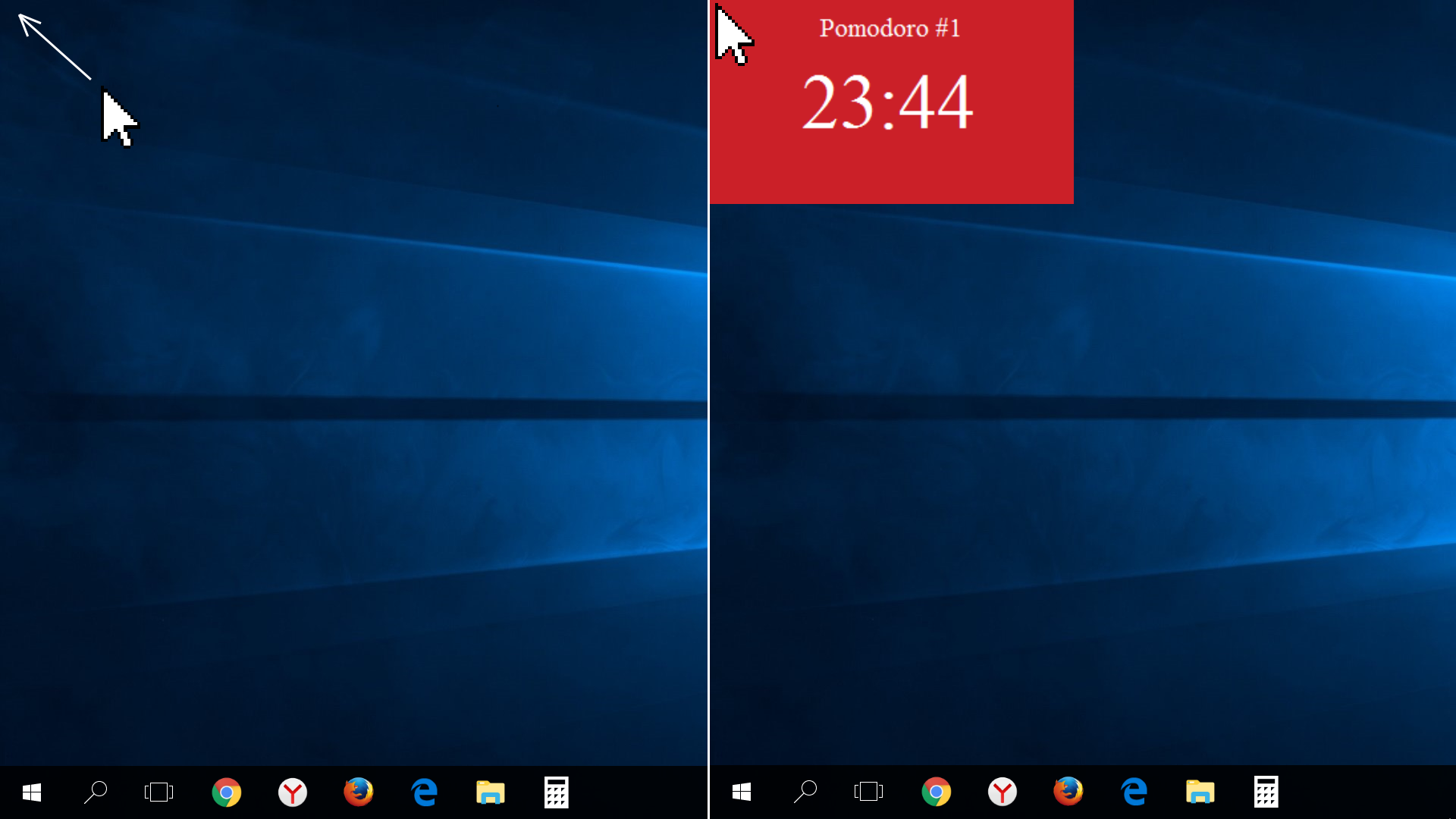Open File Explorer on left taskbar
The height and width of the screenshot is (819, 1456).
click(x=490, y=792)
